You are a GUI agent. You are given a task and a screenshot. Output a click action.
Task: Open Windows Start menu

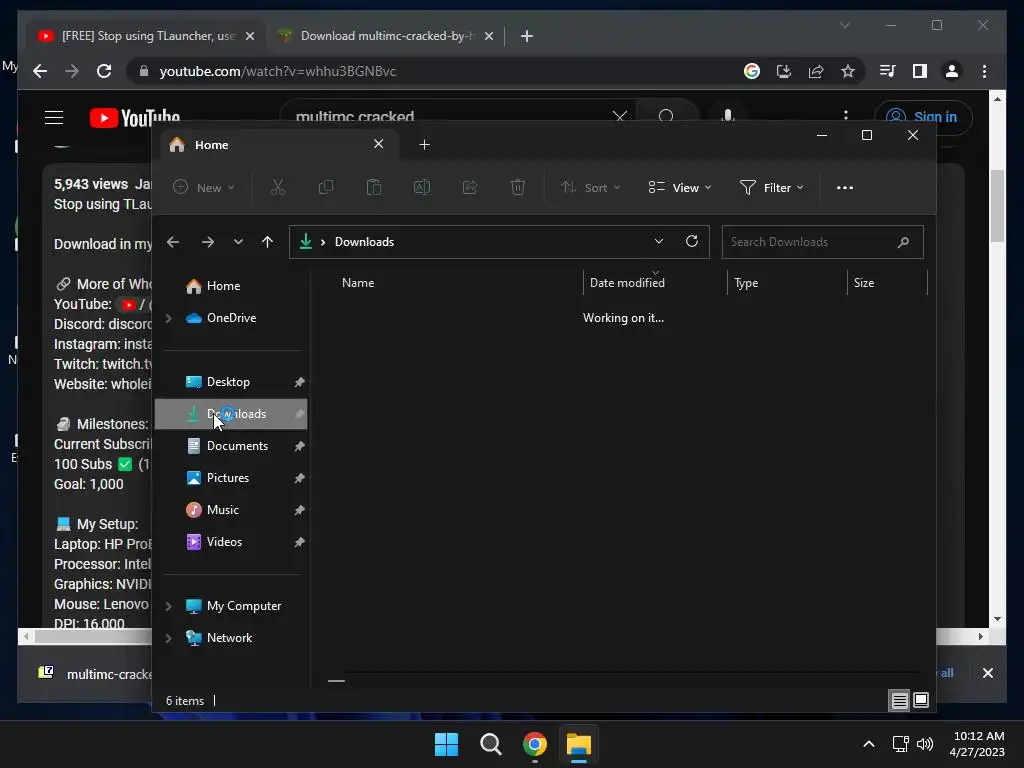(447, 744)
